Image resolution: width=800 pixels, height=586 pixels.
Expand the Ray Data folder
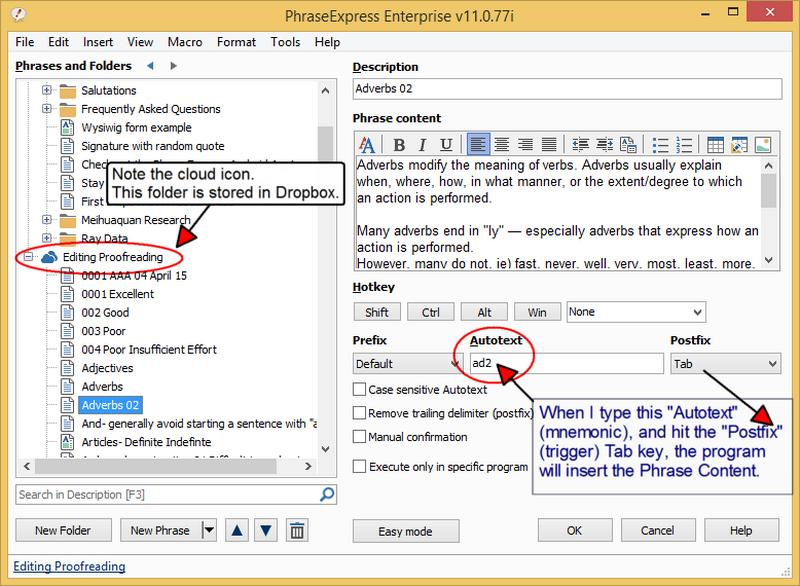tap(46, 238)
